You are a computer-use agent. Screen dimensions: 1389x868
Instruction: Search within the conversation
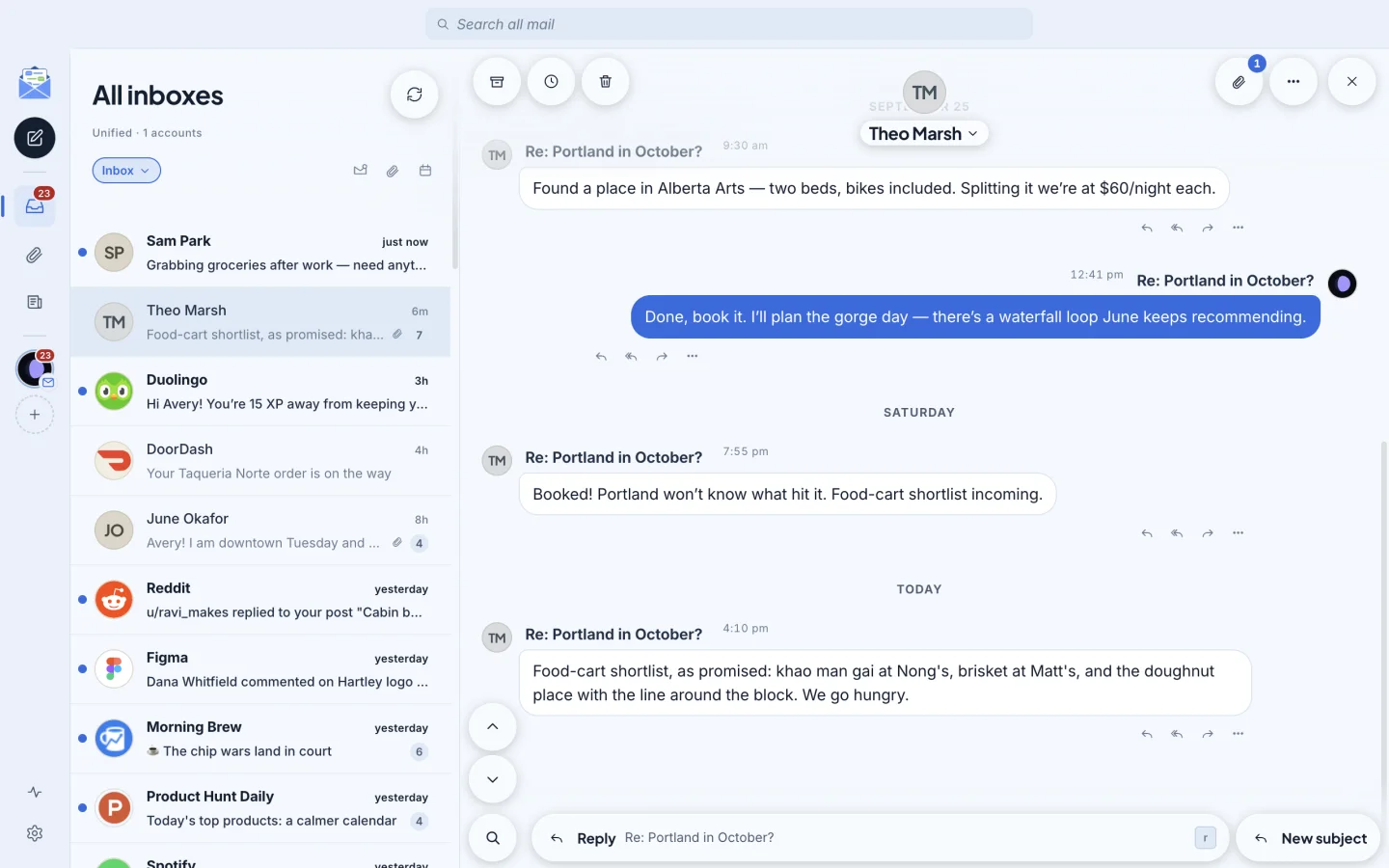pyautogui.click(x=493, y=838)
